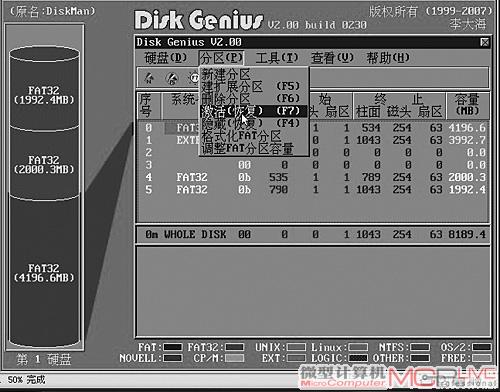
Task: Select 激活(恢复) (F7) menu entry
Action: click(254, 111)
